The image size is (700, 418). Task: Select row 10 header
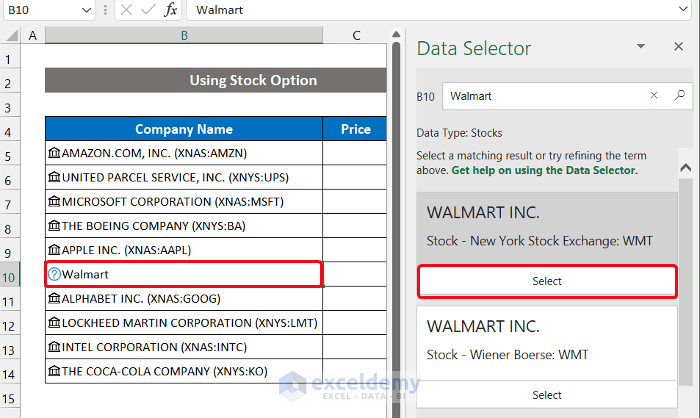[x=11, y=274]
